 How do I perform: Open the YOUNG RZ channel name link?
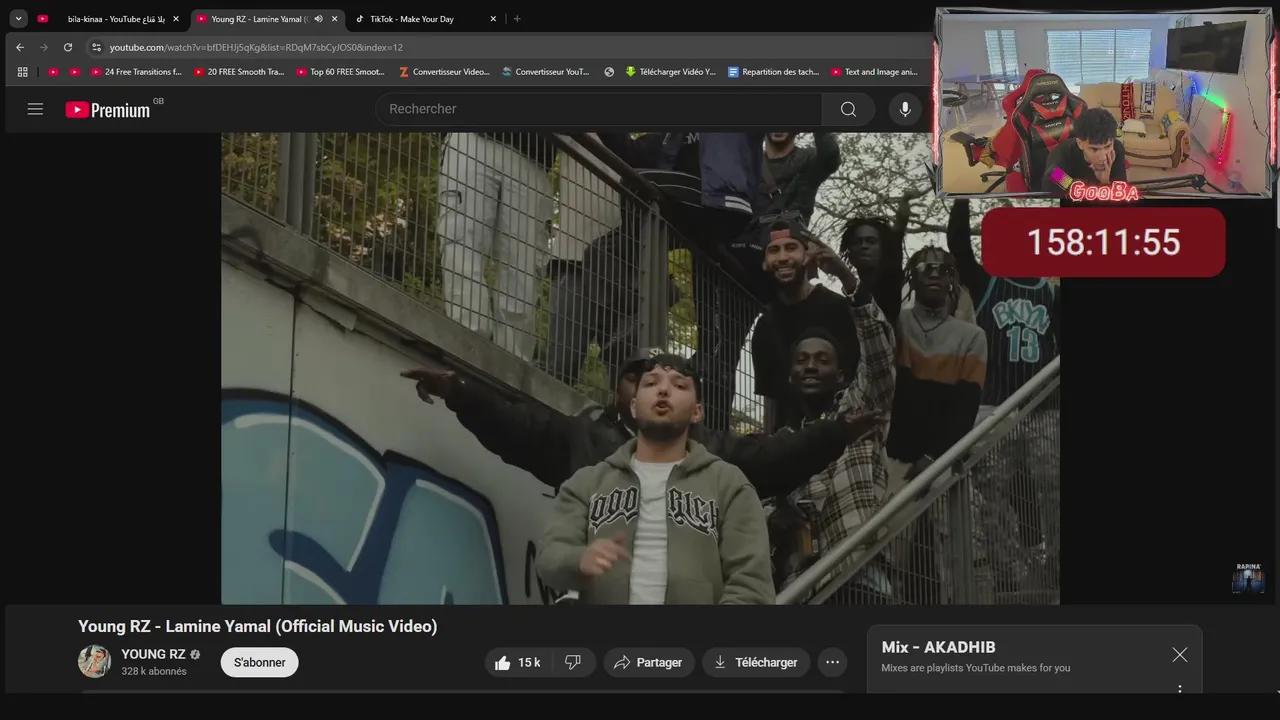[153, 654]
